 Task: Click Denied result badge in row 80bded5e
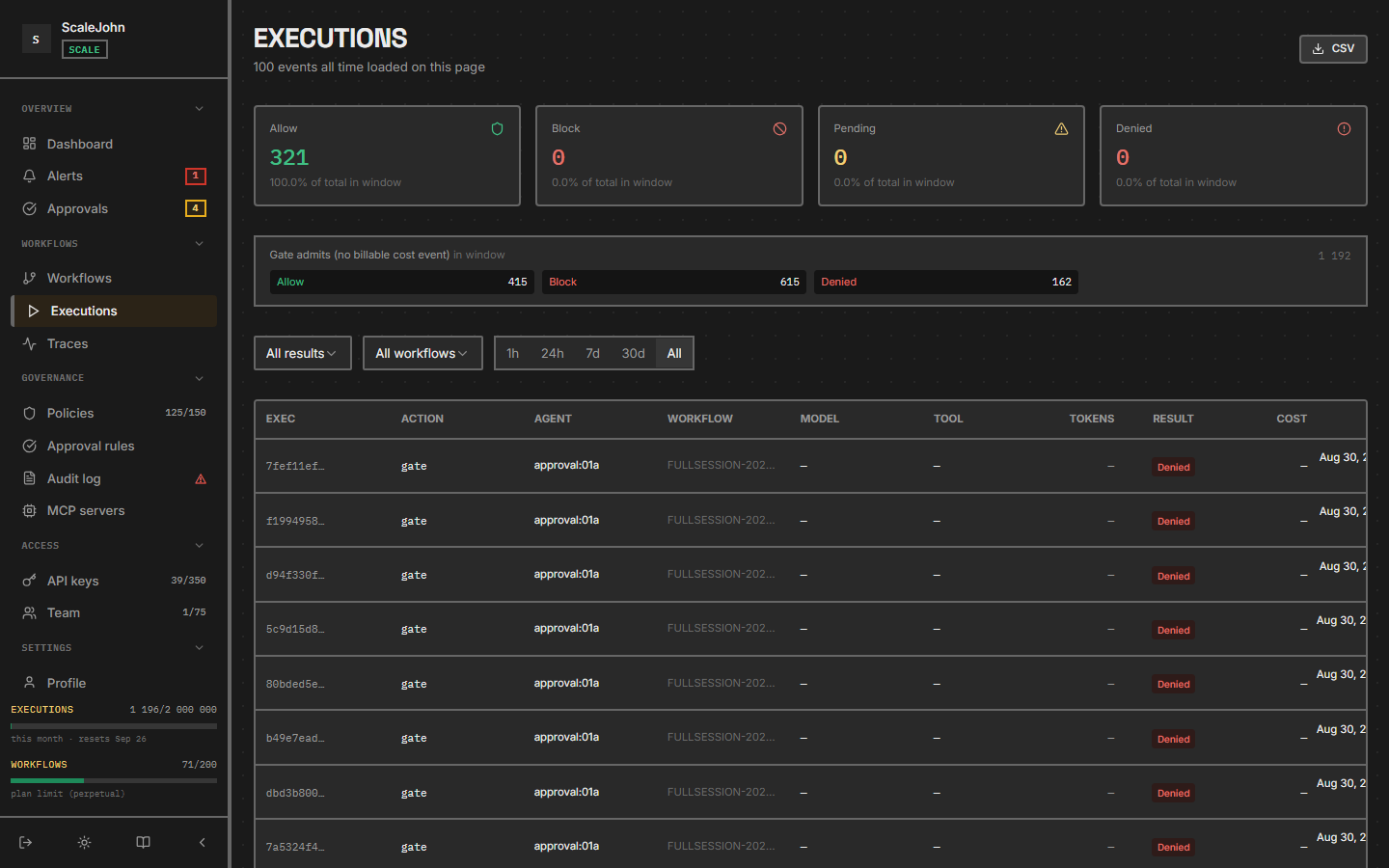(1174, 684)
